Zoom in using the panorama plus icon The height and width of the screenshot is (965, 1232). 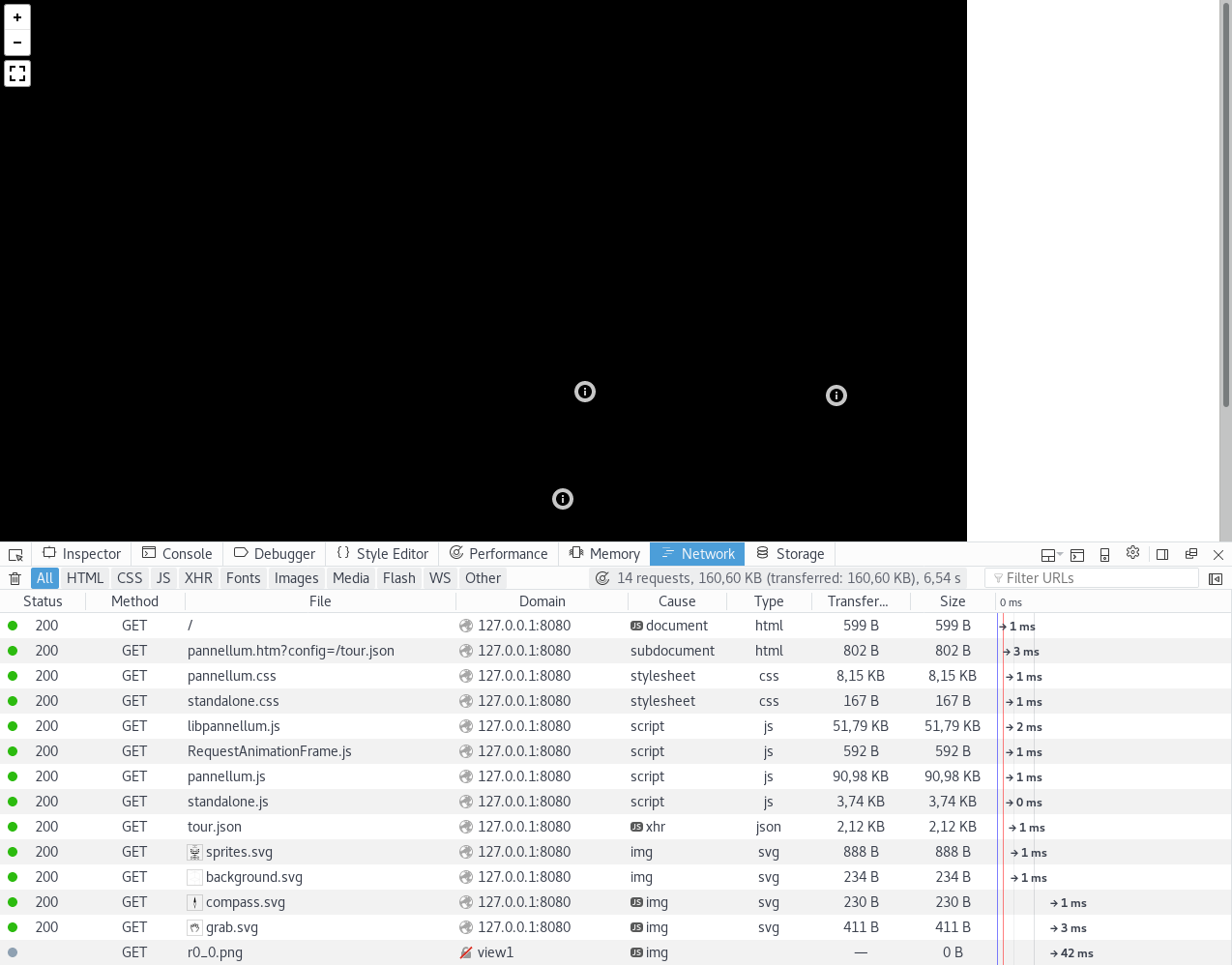tap(16, 16)
